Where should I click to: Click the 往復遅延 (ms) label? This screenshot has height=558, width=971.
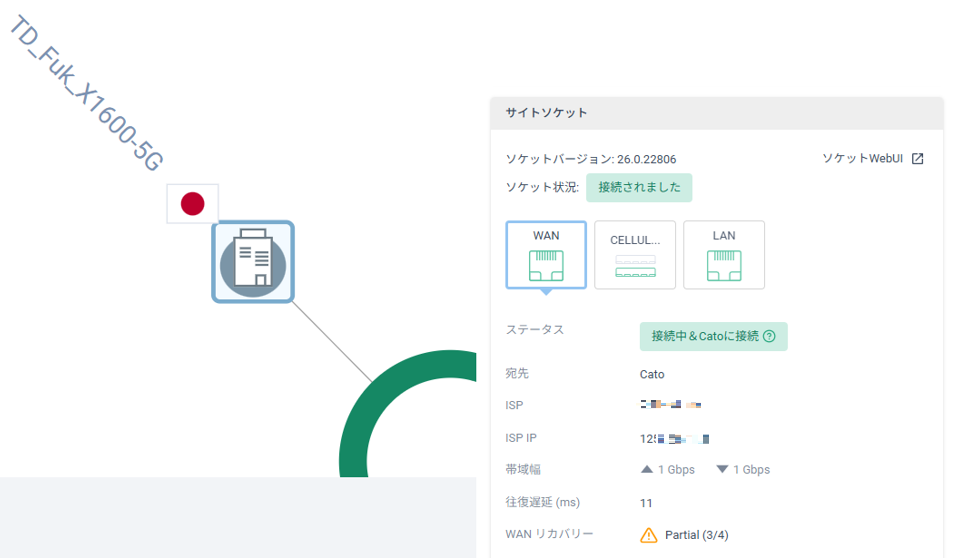tap(542, 502)
